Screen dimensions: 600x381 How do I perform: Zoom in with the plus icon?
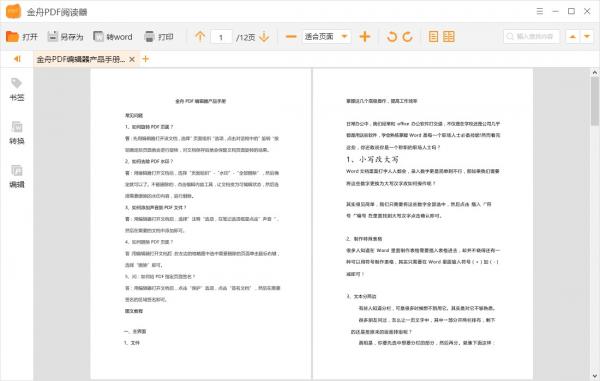click(x=365, y=37)
